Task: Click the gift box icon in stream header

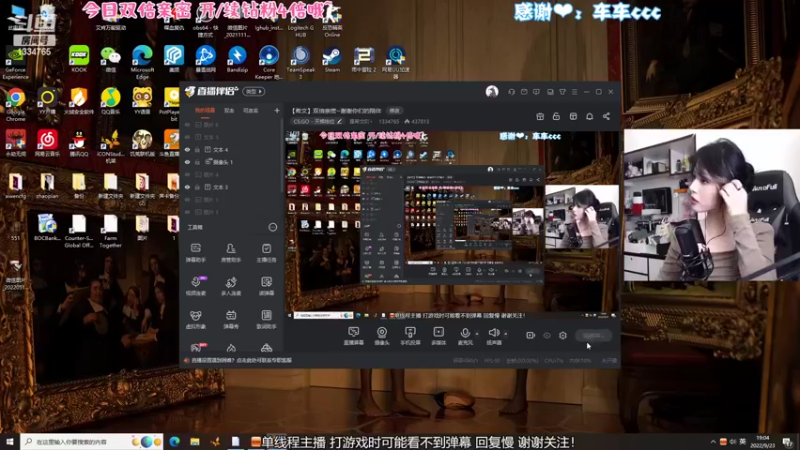Action: click(x=540, y=116)
